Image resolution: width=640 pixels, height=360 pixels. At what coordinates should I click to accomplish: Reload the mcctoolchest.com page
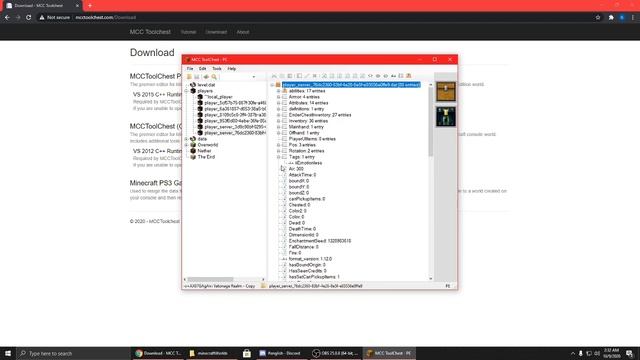click(29, 18)
